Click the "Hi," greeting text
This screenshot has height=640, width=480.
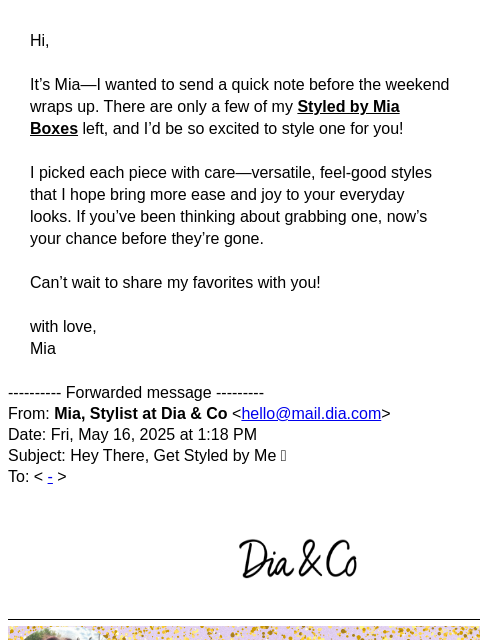(x=40, y=40)
